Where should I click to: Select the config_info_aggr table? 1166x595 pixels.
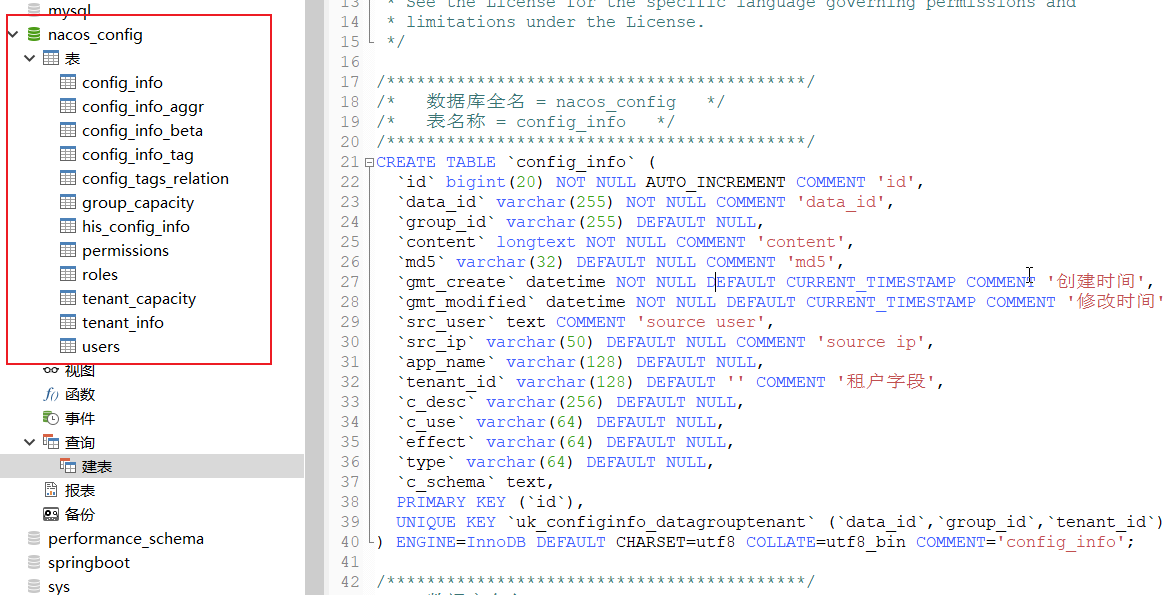143,107
